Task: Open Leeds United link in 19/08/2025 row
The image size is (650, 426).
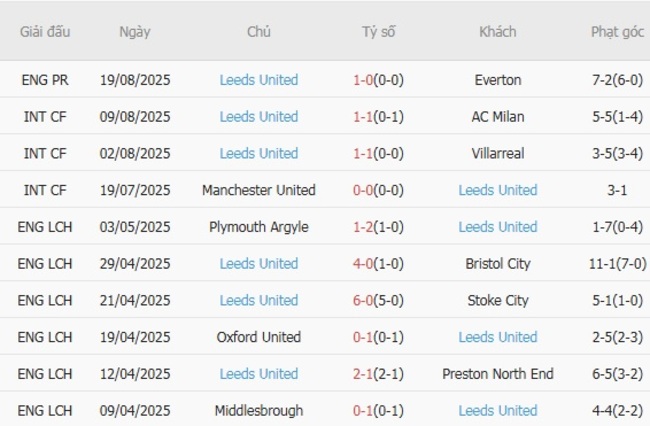Action: [259, 80]
